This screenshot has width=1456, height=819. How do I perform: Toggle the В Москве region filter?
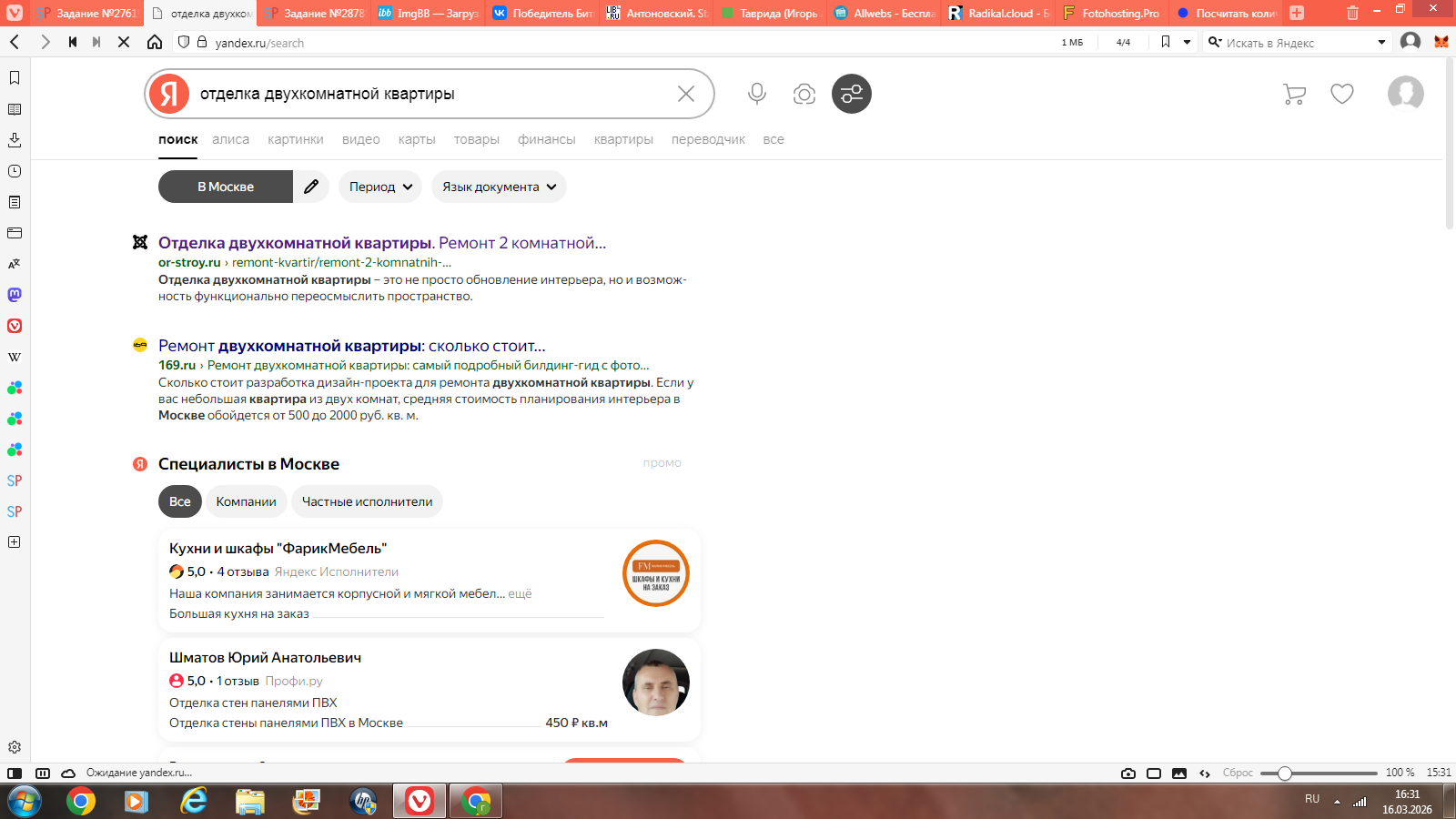pos(226,187)
